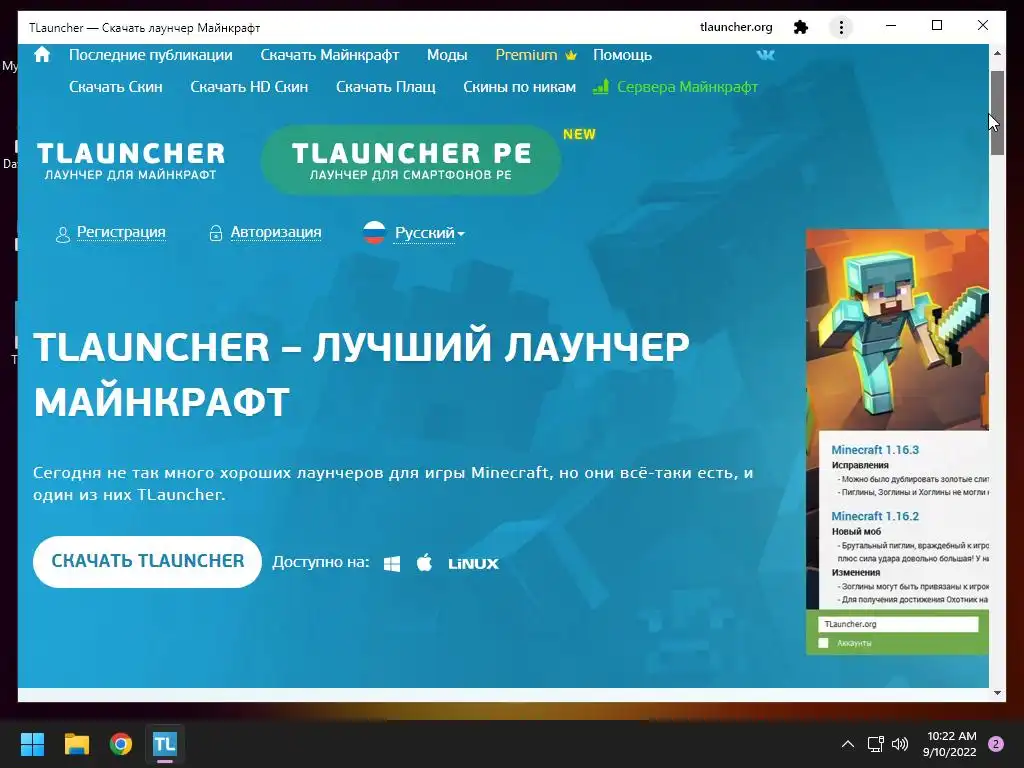Click the green server stats icon

pyautogui.click(x=601, y=86)
